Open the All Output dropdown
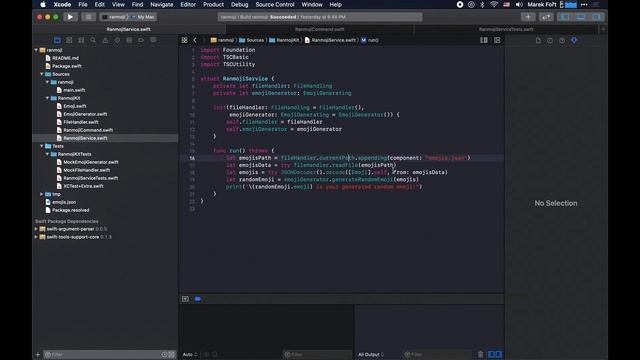The image size is (640, 360). coord(371,354)
